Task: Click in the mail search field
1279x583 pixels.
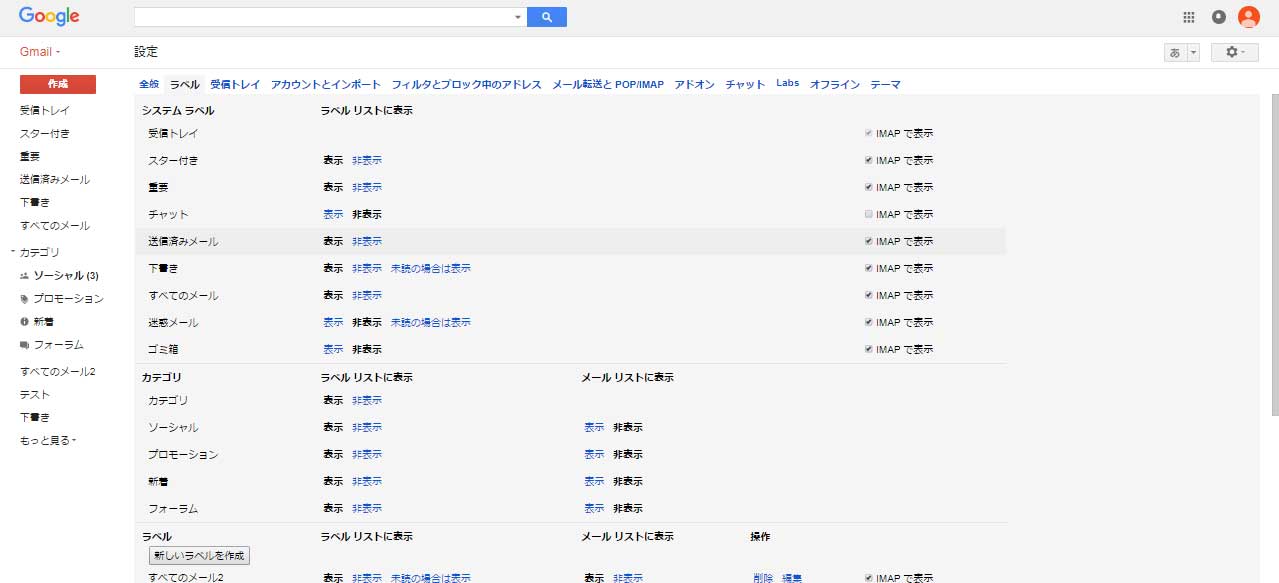Action: click(x=322, y=17)
